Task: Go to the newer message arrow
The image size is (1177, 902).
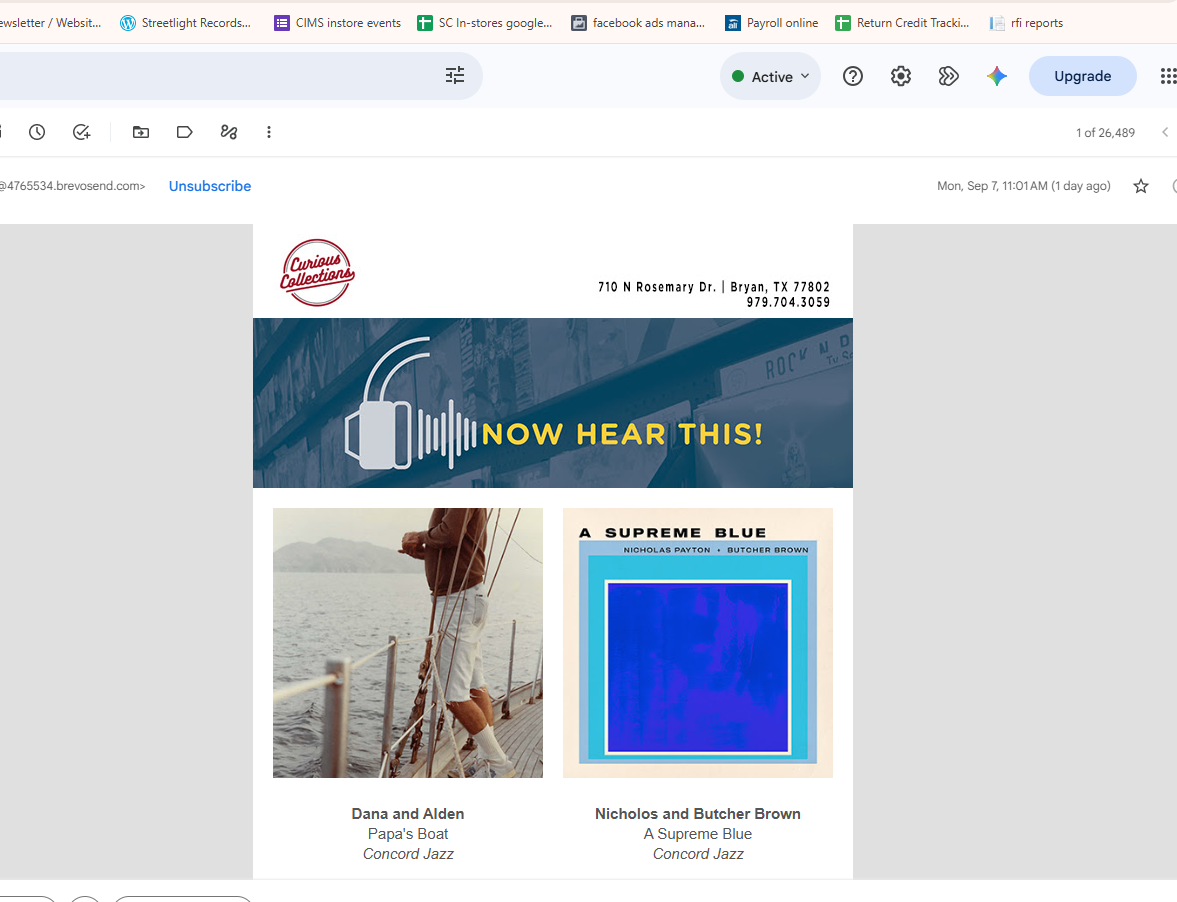Action: pyautogui.click(x=1165, y=132)
